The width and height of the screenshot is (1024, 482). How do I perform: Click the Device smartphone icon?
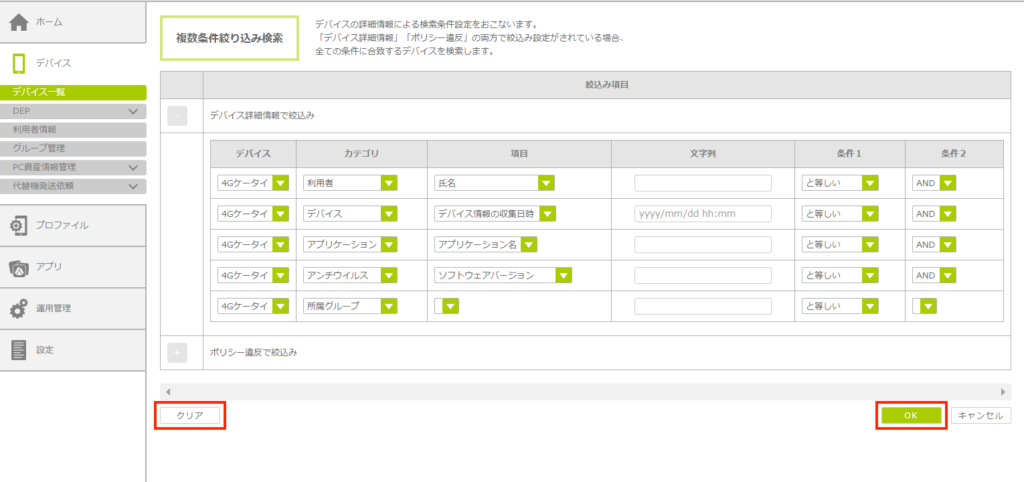pos(18,63)
